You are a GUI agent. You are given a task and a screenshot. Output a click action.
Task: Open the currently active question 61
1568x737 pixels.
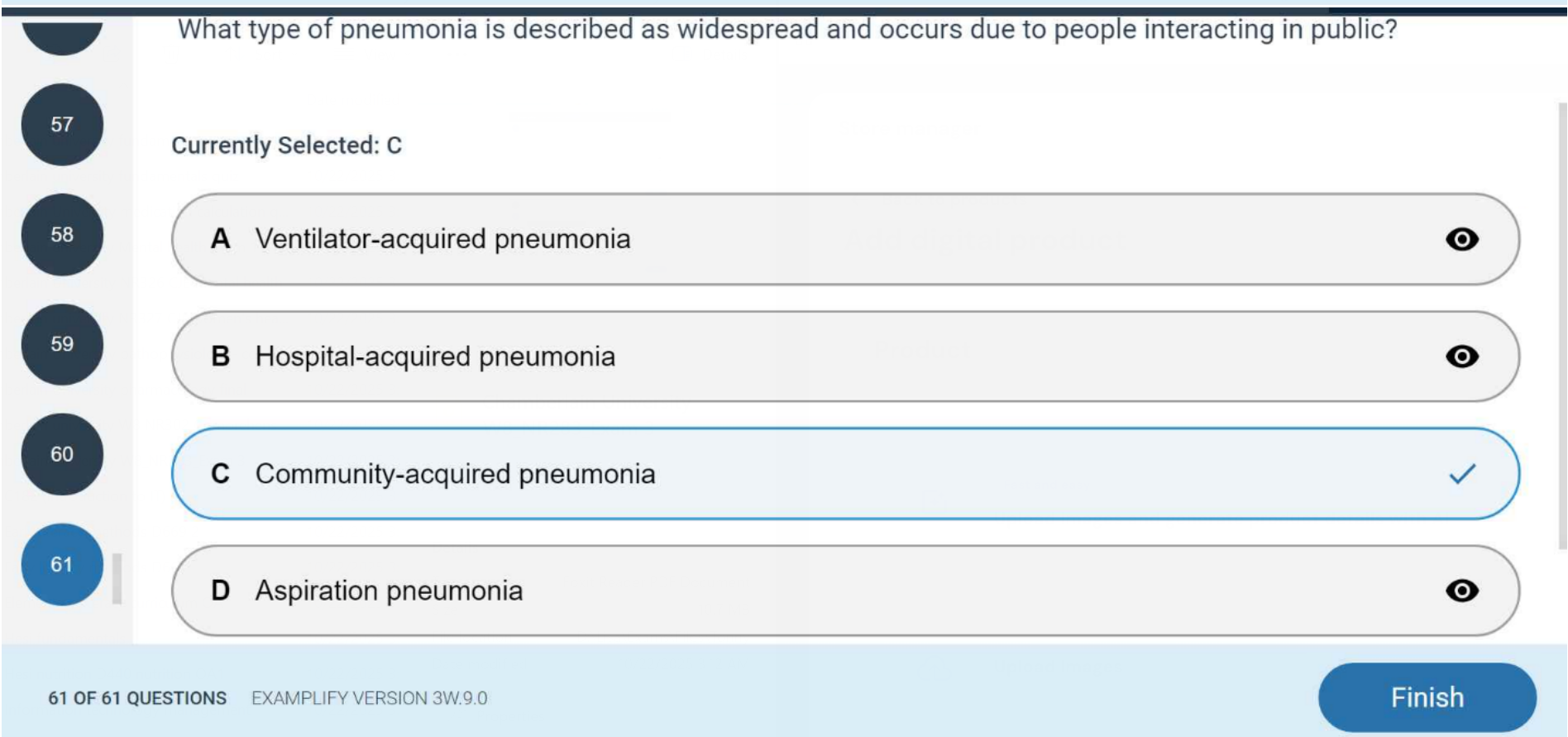(62, 565)
